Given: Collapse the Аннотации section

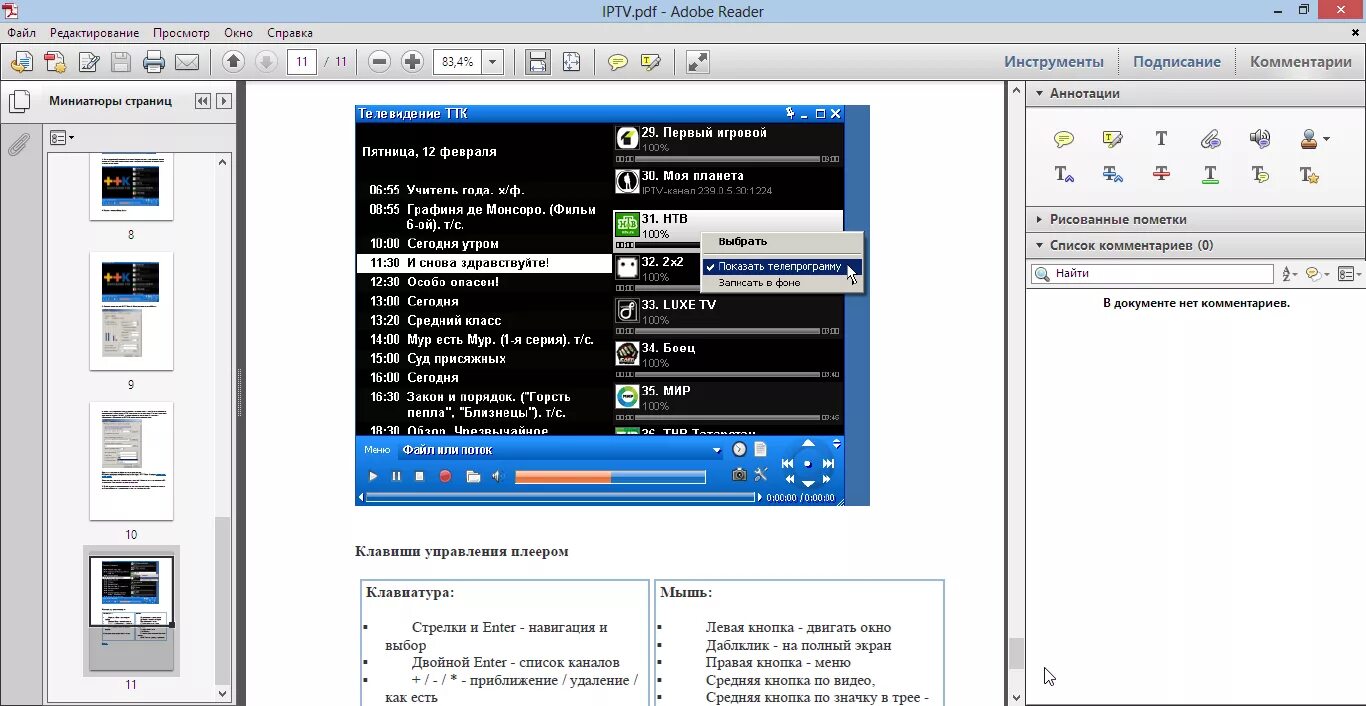Looking at the screenshot, I should pyautogui.click(x=1039, y=93).
